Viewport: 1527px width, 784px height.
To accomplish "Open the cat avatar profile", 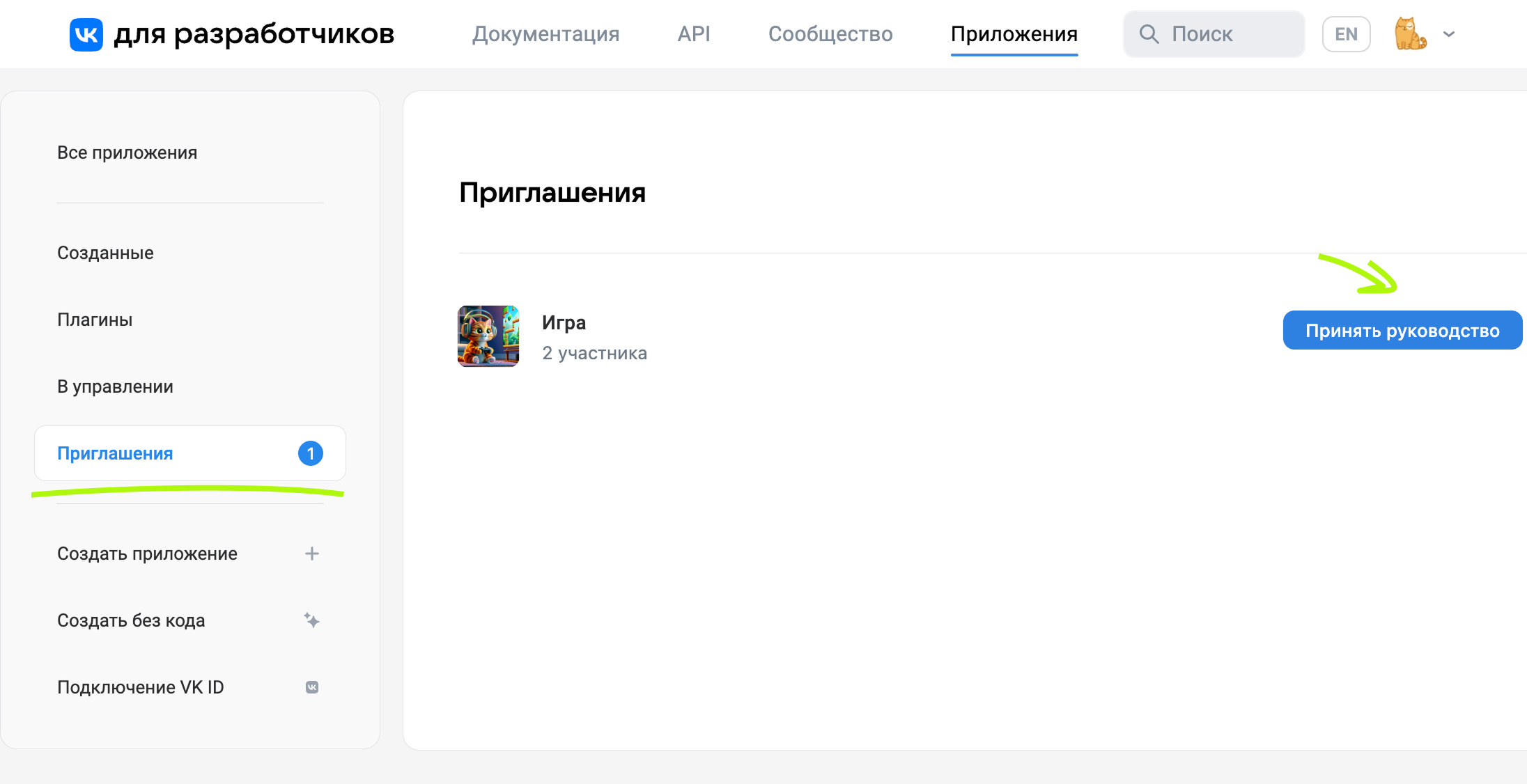I will pos(1410,34).
